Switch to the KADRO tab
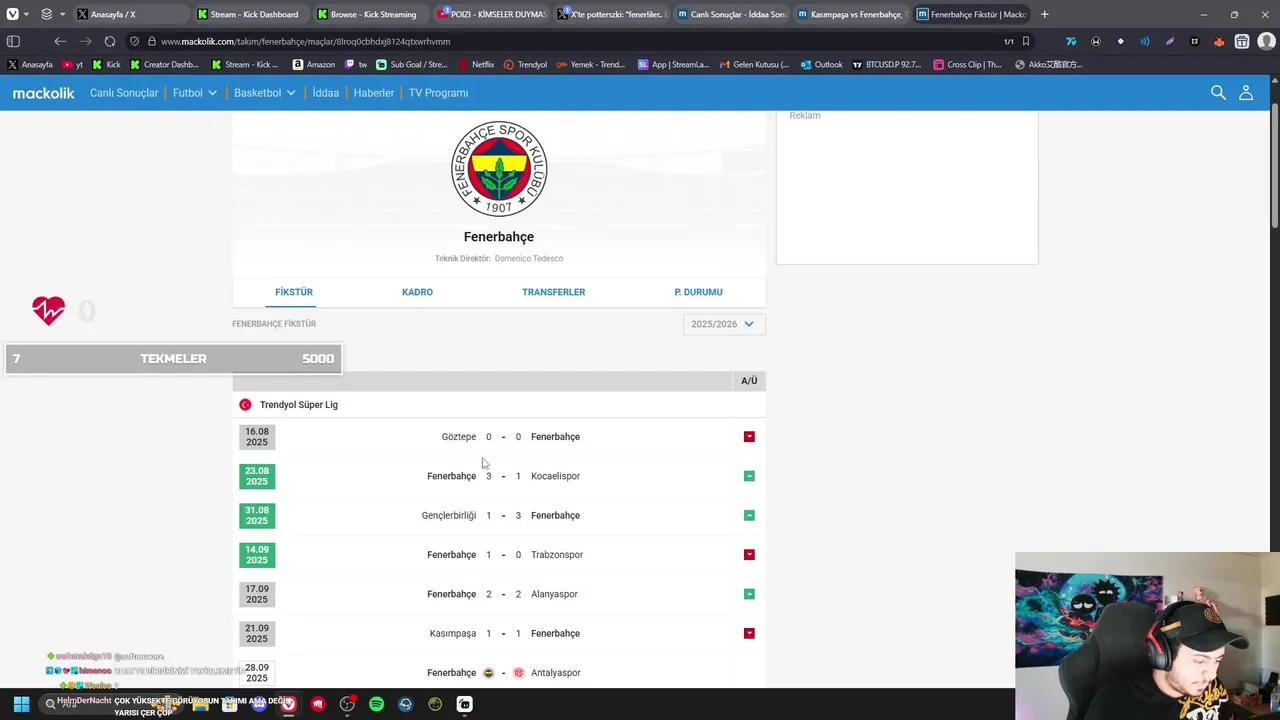Viewport: 1280px width, 720px height. 417,292
